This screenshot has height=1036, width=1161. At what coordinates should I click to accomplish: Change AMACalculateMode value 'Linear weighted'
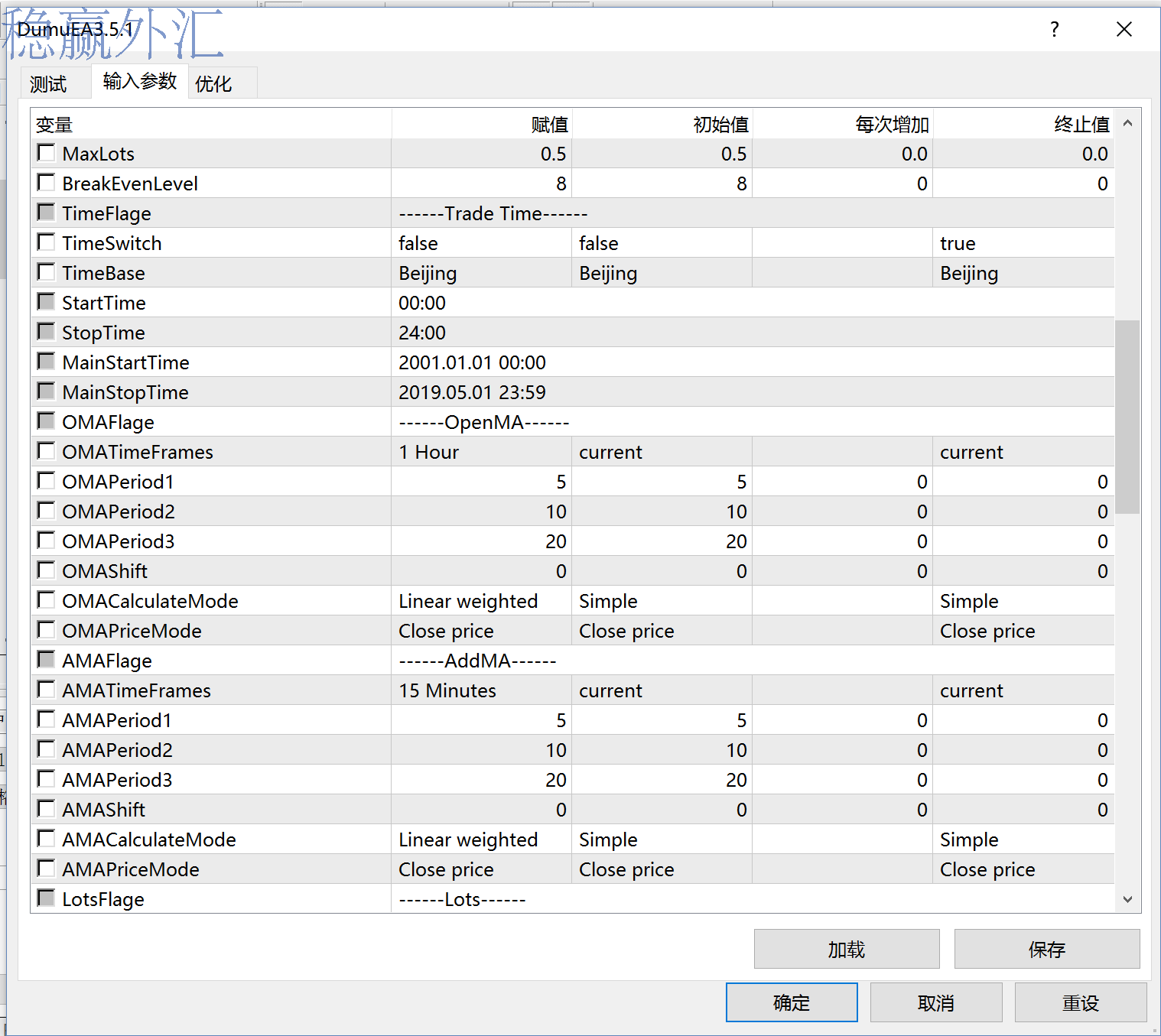point(481,839)
